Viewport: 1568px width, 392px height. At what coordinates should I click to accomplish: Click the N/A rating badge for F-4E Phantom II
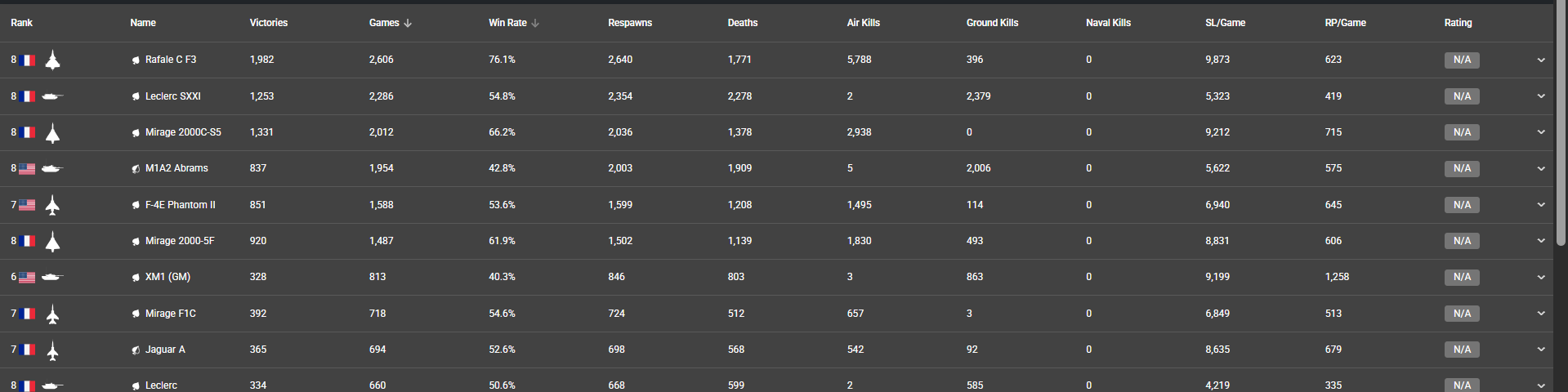pos(1462,205)
